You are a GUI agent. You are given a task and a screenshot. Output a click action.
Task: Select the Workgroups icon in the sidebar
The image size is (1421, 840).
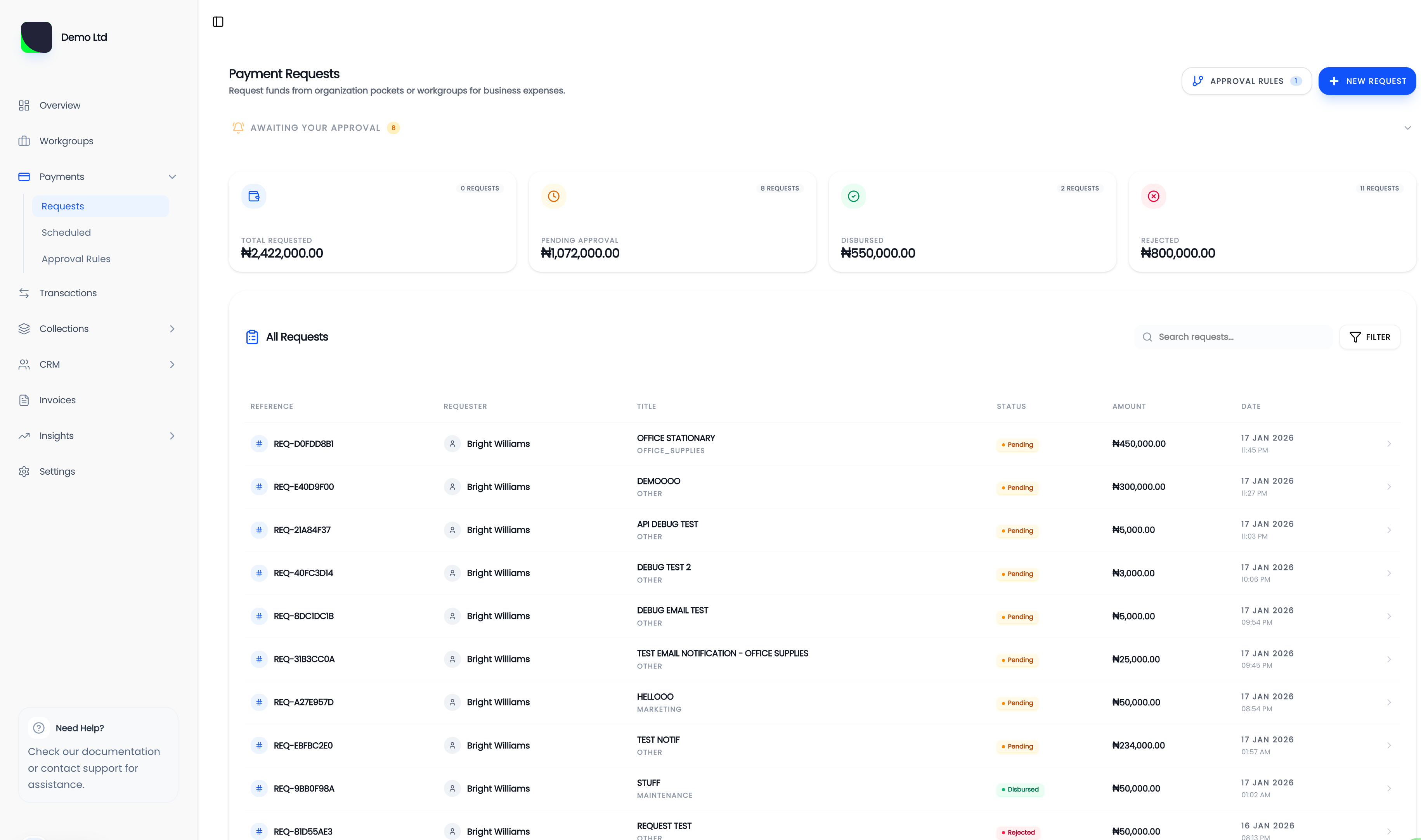point(24,140)
